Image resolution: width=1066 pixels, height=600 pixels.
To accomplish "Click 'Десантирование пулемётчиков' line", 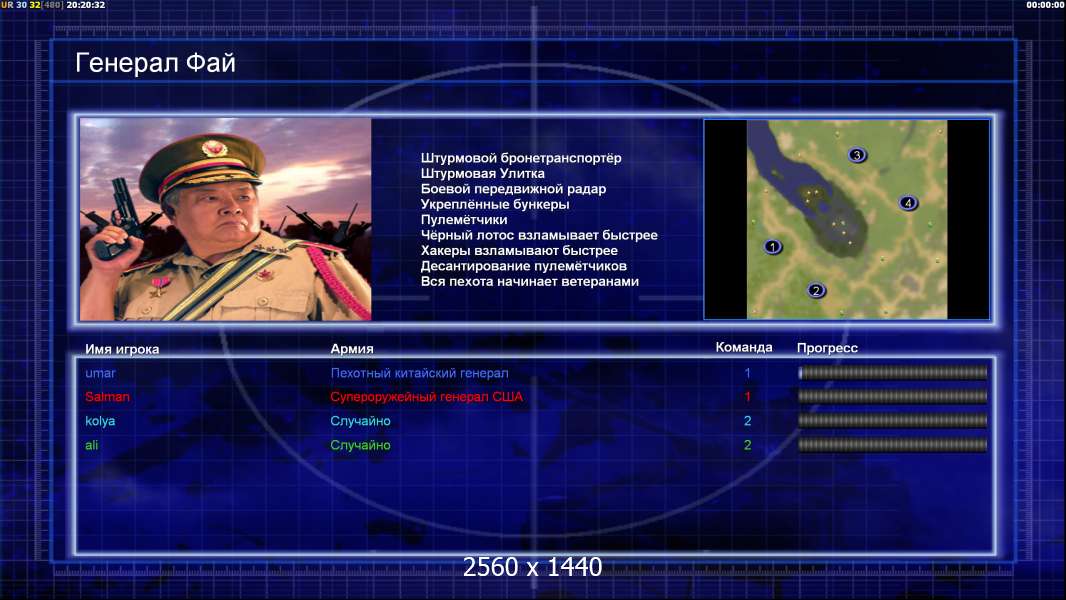I will tap(523, 266).
